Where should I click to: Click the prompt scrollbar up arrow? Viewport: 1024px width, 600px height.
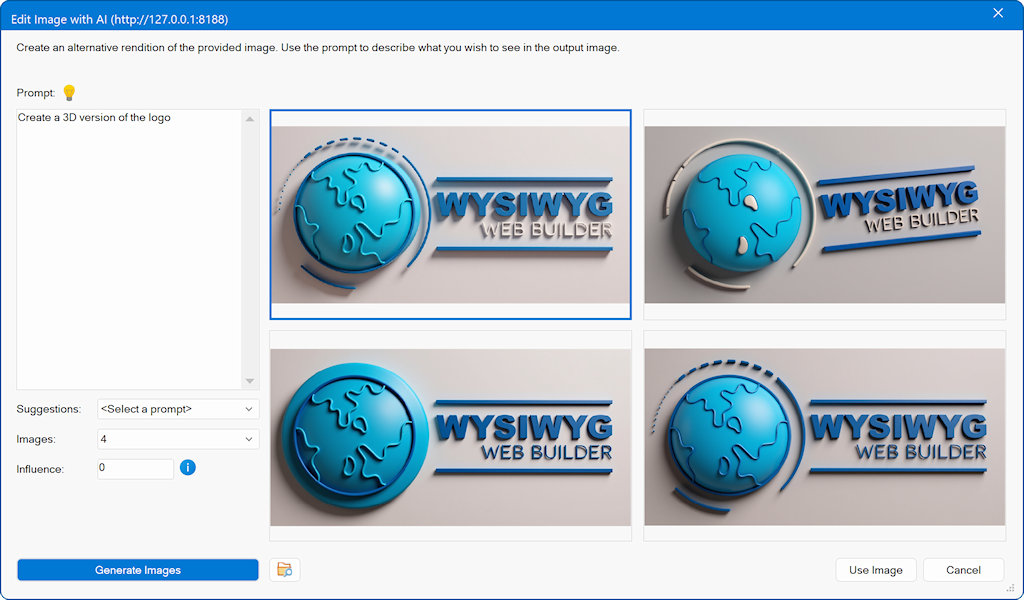click(250, 119)
